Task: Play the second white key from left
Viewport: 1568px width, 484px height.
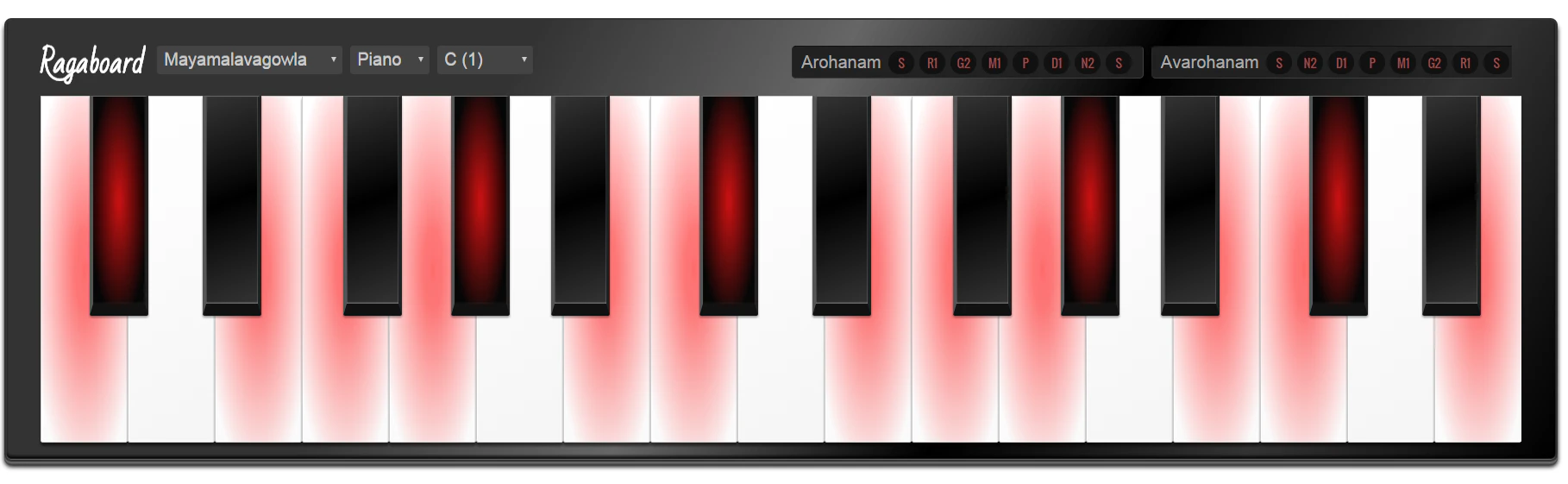Action: coord(172,380)
